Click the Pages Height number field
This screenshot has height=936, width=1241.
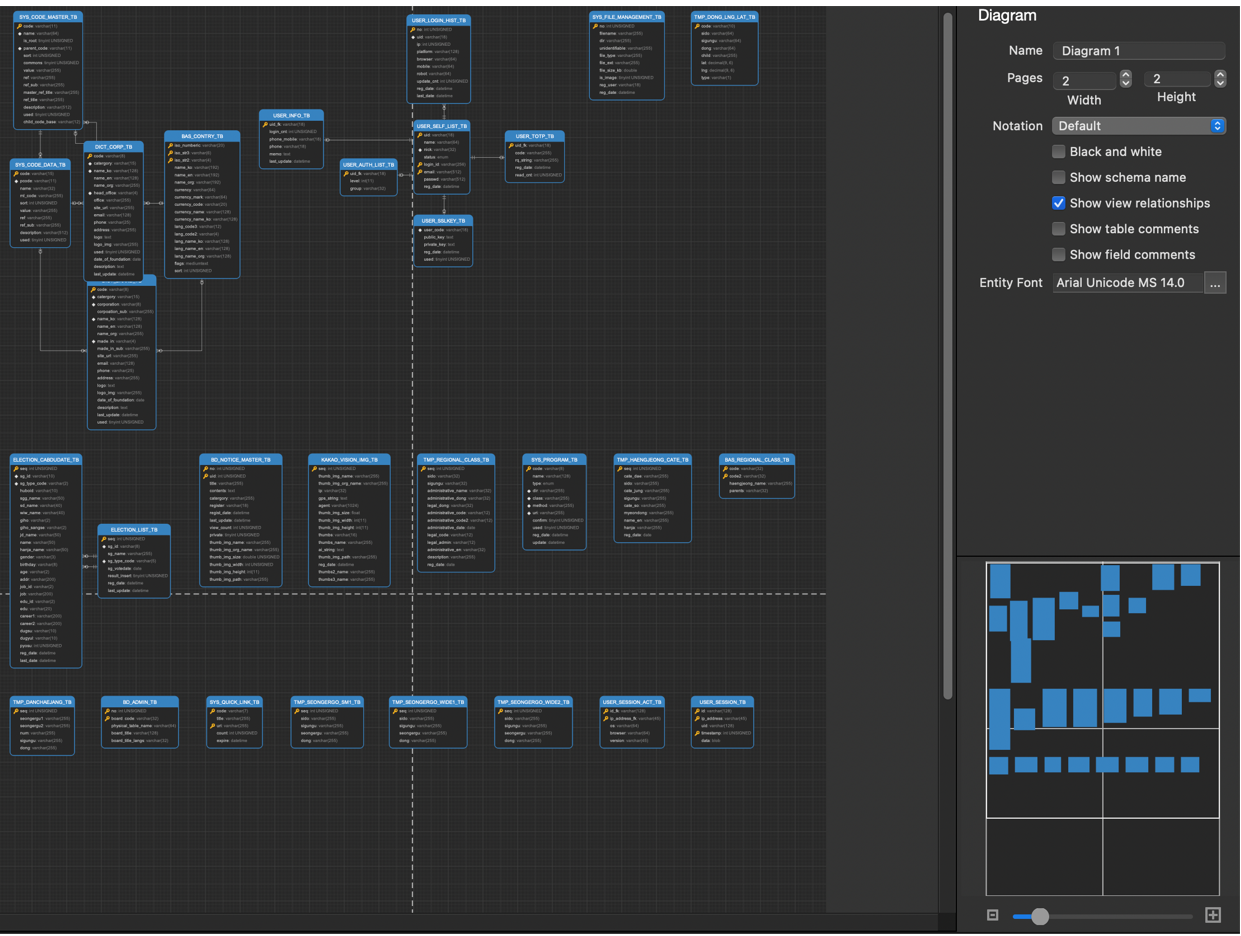pyautogui.click(x=1178, y=79)
